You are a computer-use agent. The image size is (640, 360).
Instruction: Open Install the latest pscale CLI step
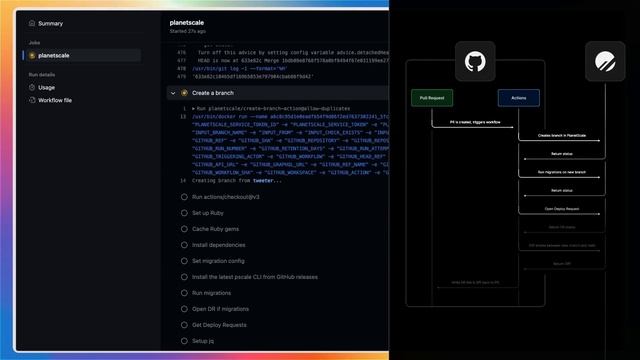[x=254, y=277]
